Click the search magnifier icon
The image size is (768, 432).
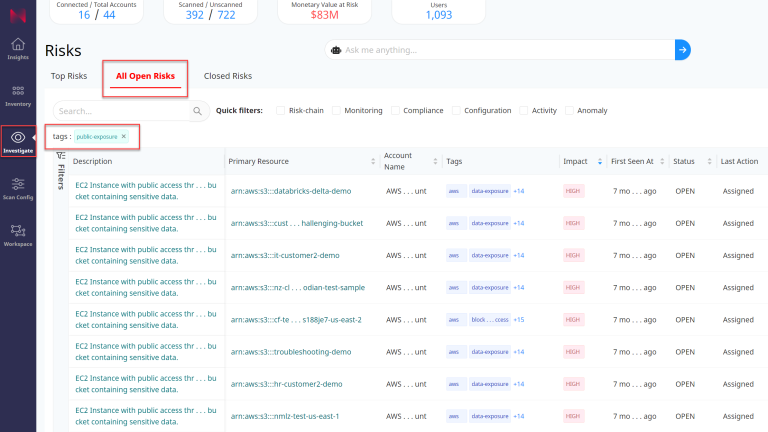tap(198, 111)
